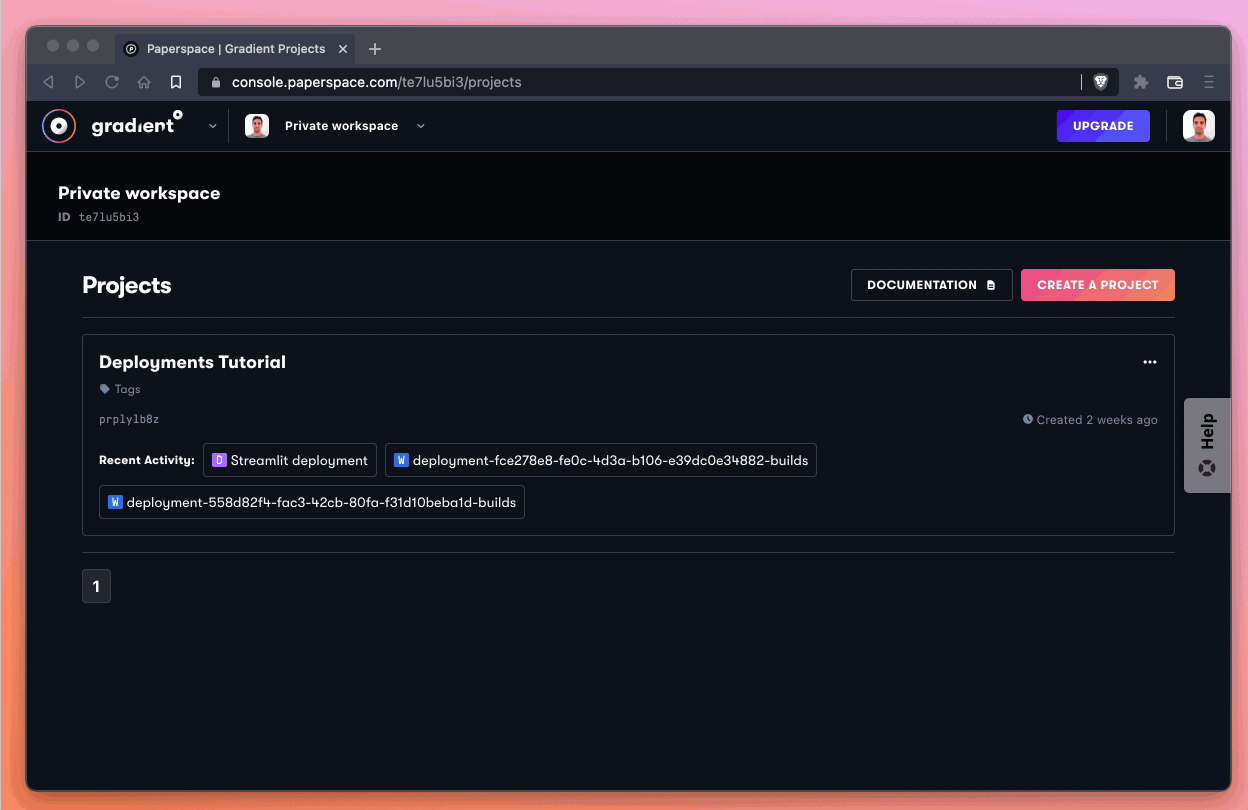Reload the page with refresh icon
The image size is (1248, 810).
(112, 82)
